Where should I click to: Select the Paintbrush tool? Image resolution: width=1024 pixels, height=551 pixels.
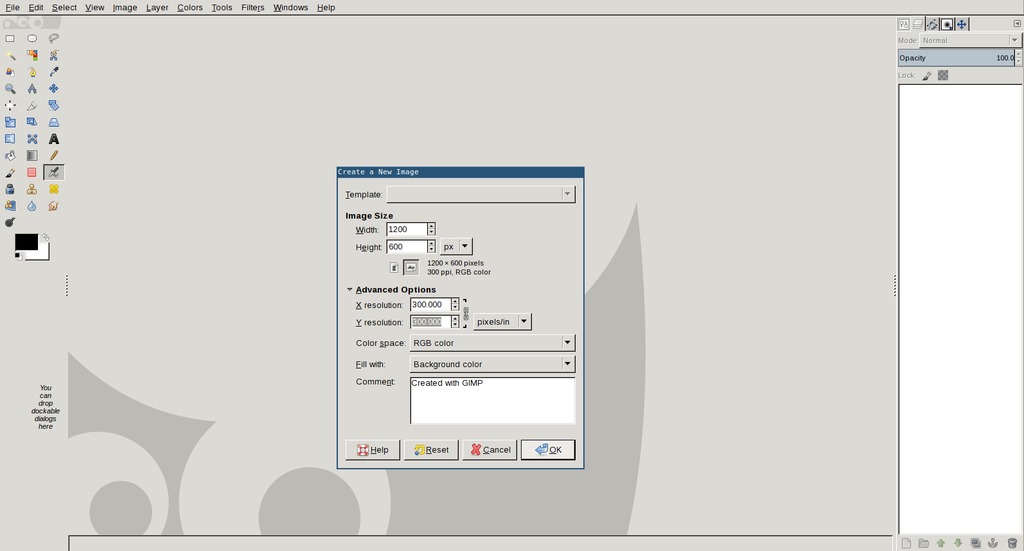pyautogui.click(x=10, y=172)
